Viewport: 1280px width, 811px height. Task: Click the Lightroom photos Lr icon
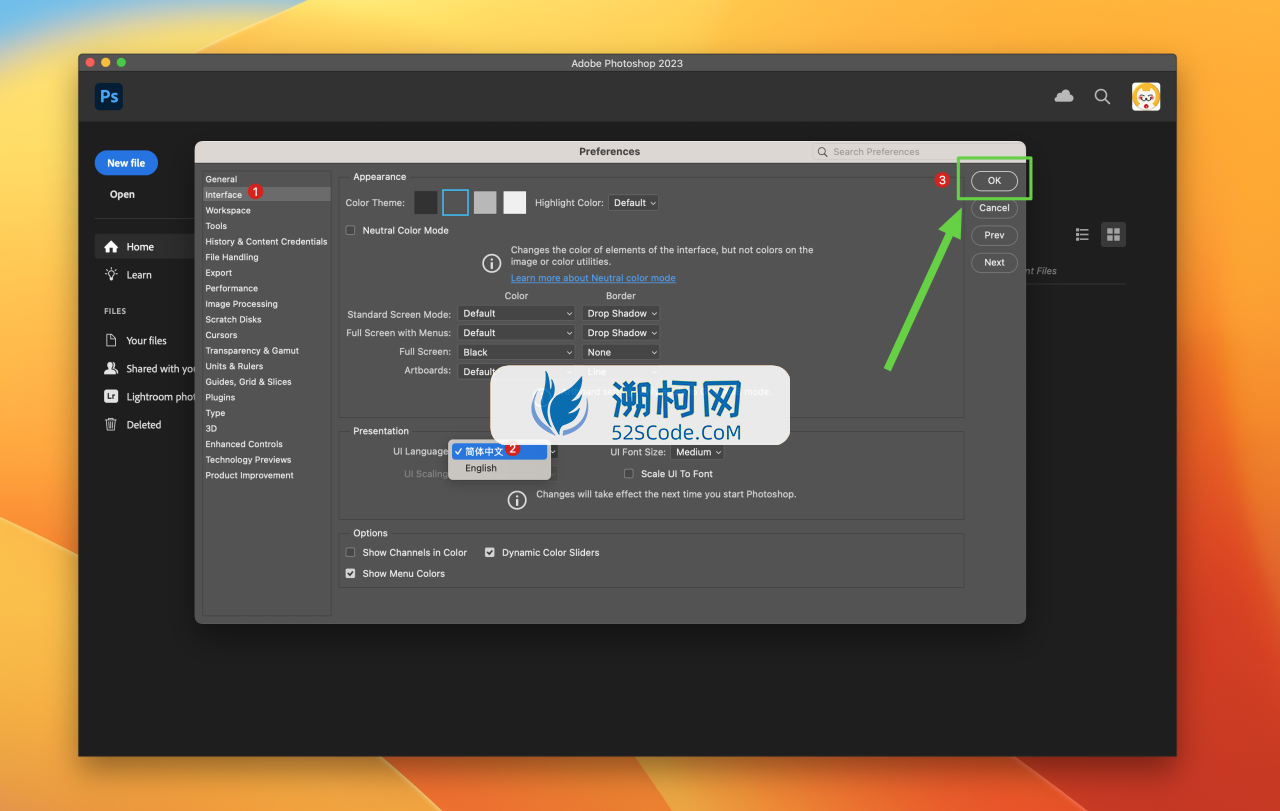(111, 396)
